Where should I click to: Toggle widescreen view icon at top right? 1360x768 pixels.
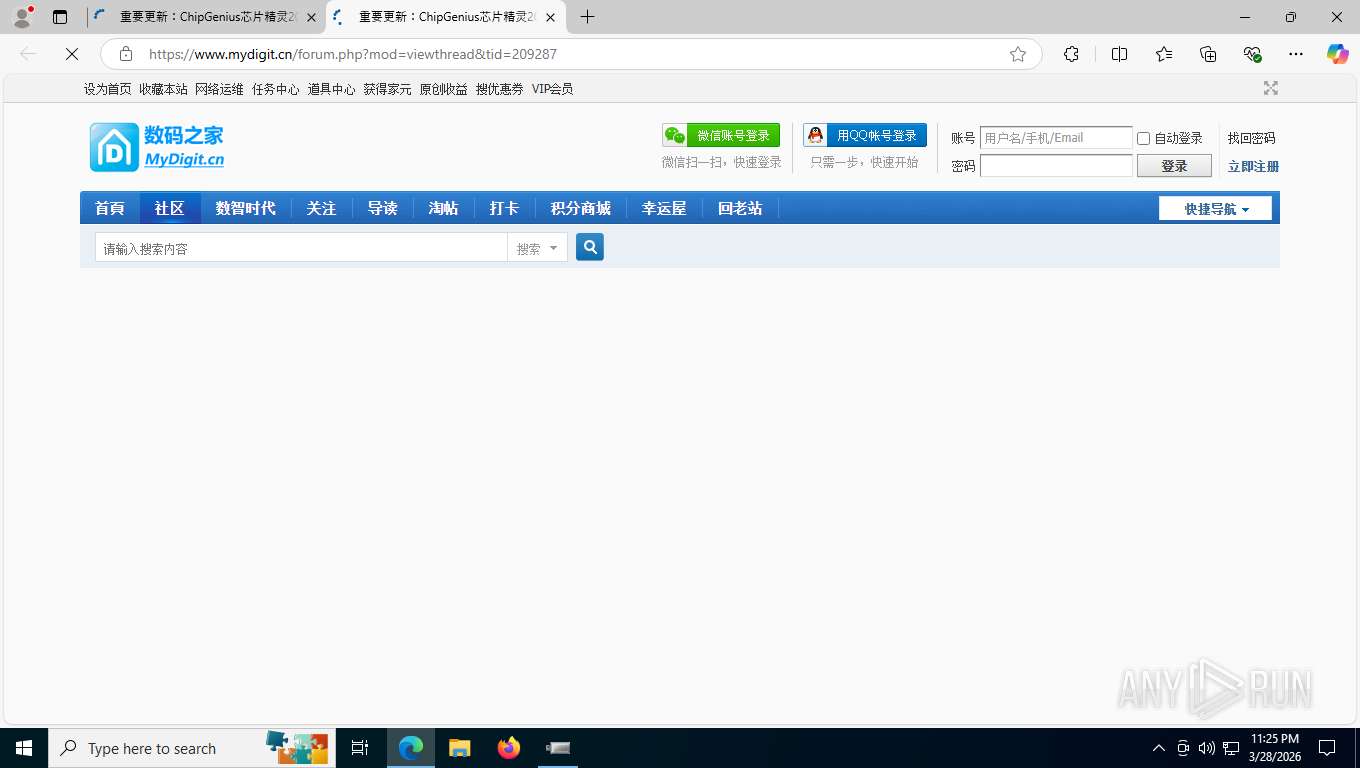[x=1271, y=88]
